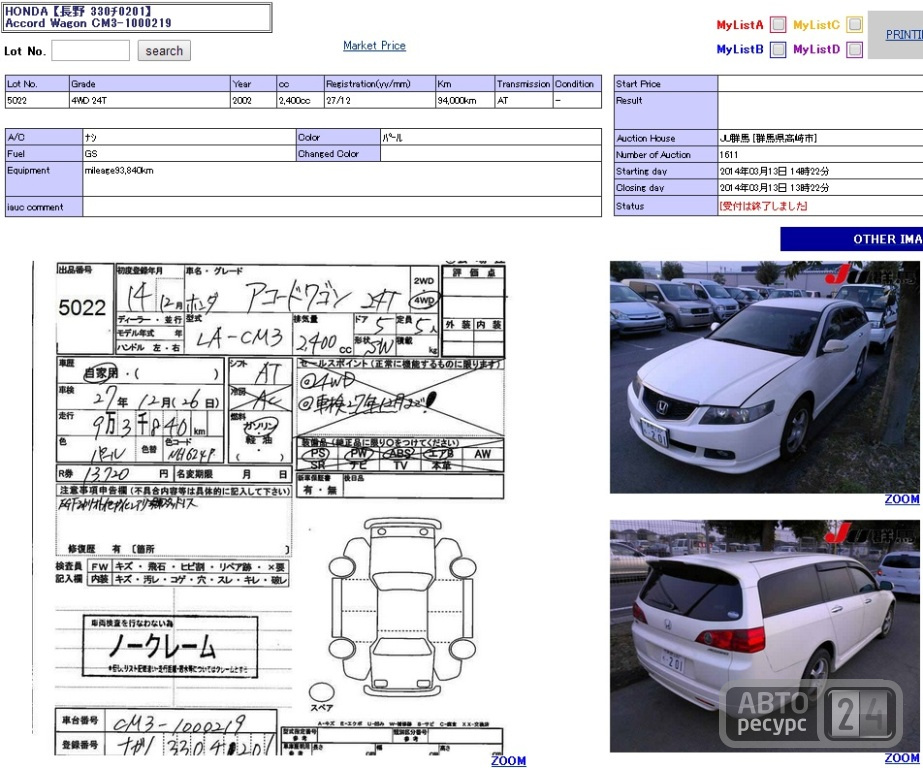The image size is (923, 768).
Task: Click the search button
Action: click(x=164, y=51)
